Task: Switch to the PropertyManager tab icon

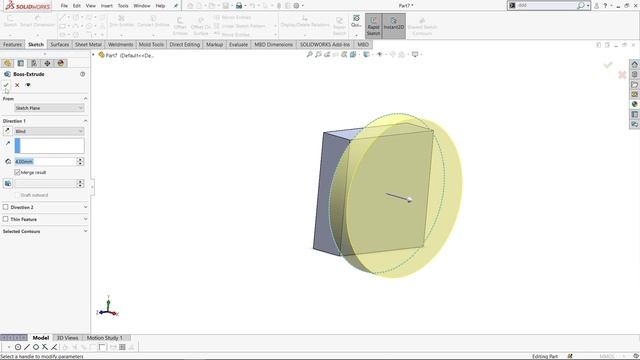Action: click(21, 63)
